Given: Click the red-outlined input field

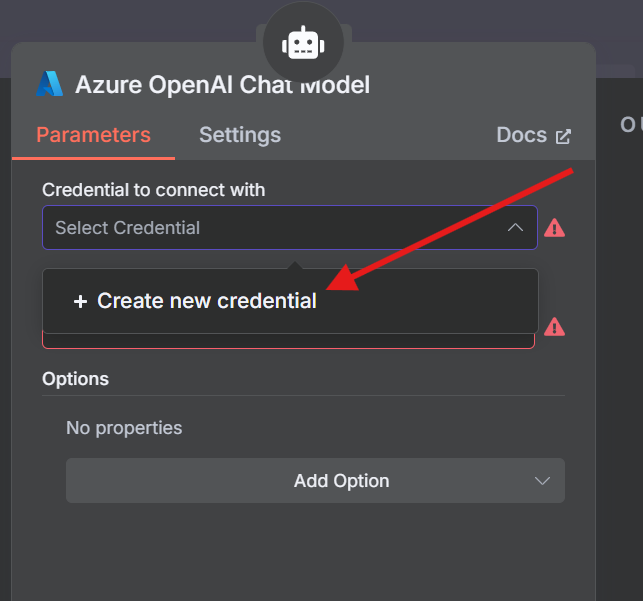Looking at the screenshot, I should (288, 341).
